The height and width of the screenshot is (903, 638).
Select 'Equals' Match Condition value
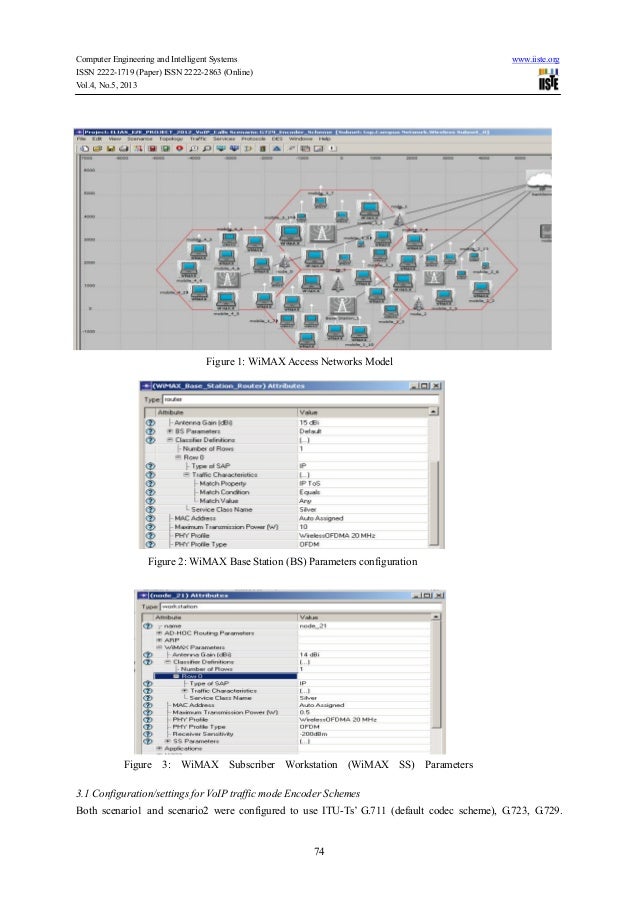click(x=309, y=492)
